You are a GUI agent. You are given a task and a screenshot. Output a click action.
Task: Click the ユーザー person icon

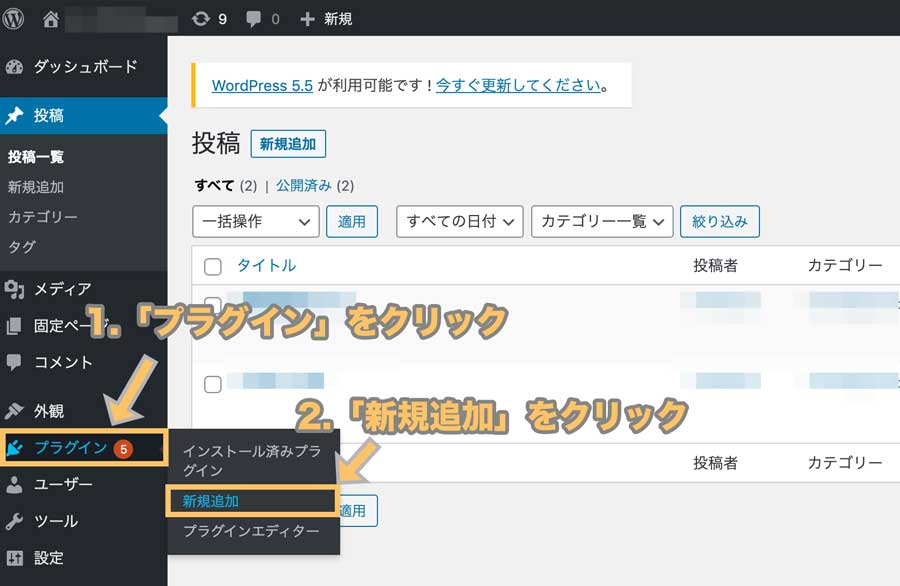tap(14, 484)
